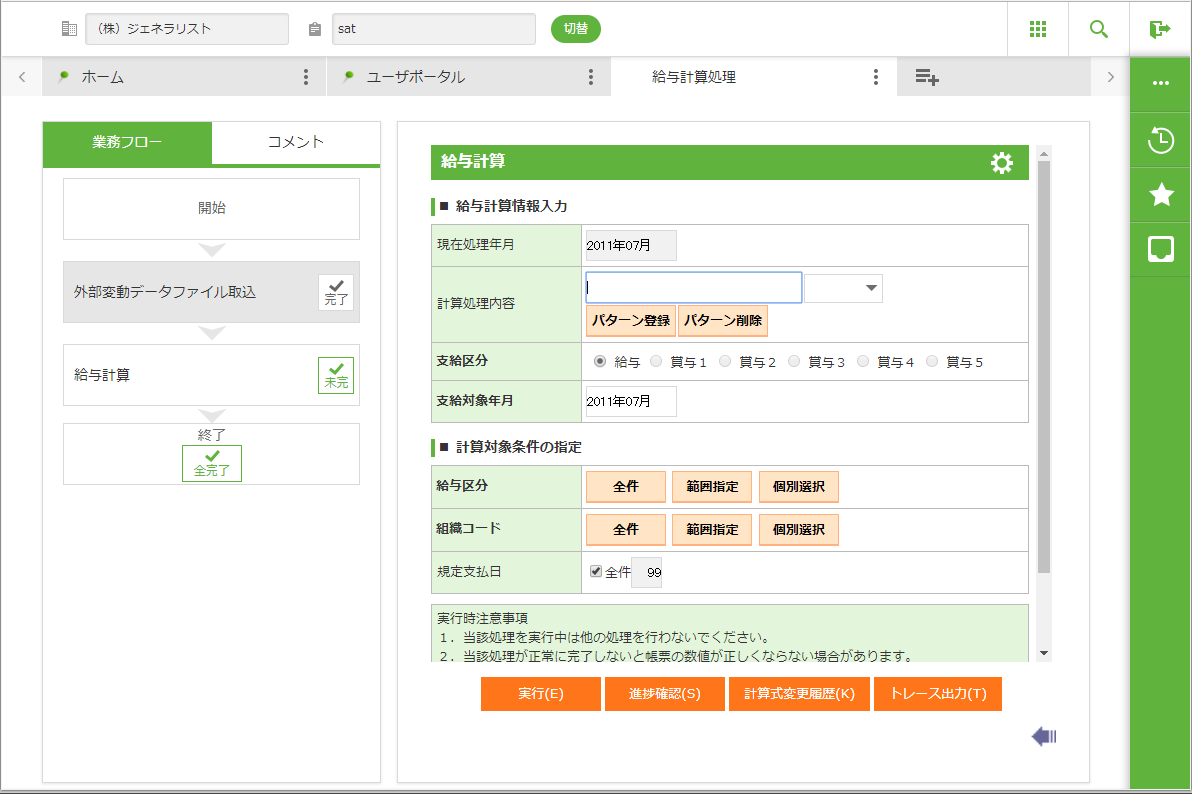Open the 計算処理内容 pattern dropdown
1192x794 pixels.
pyautogui.click(x=844, y=288)
